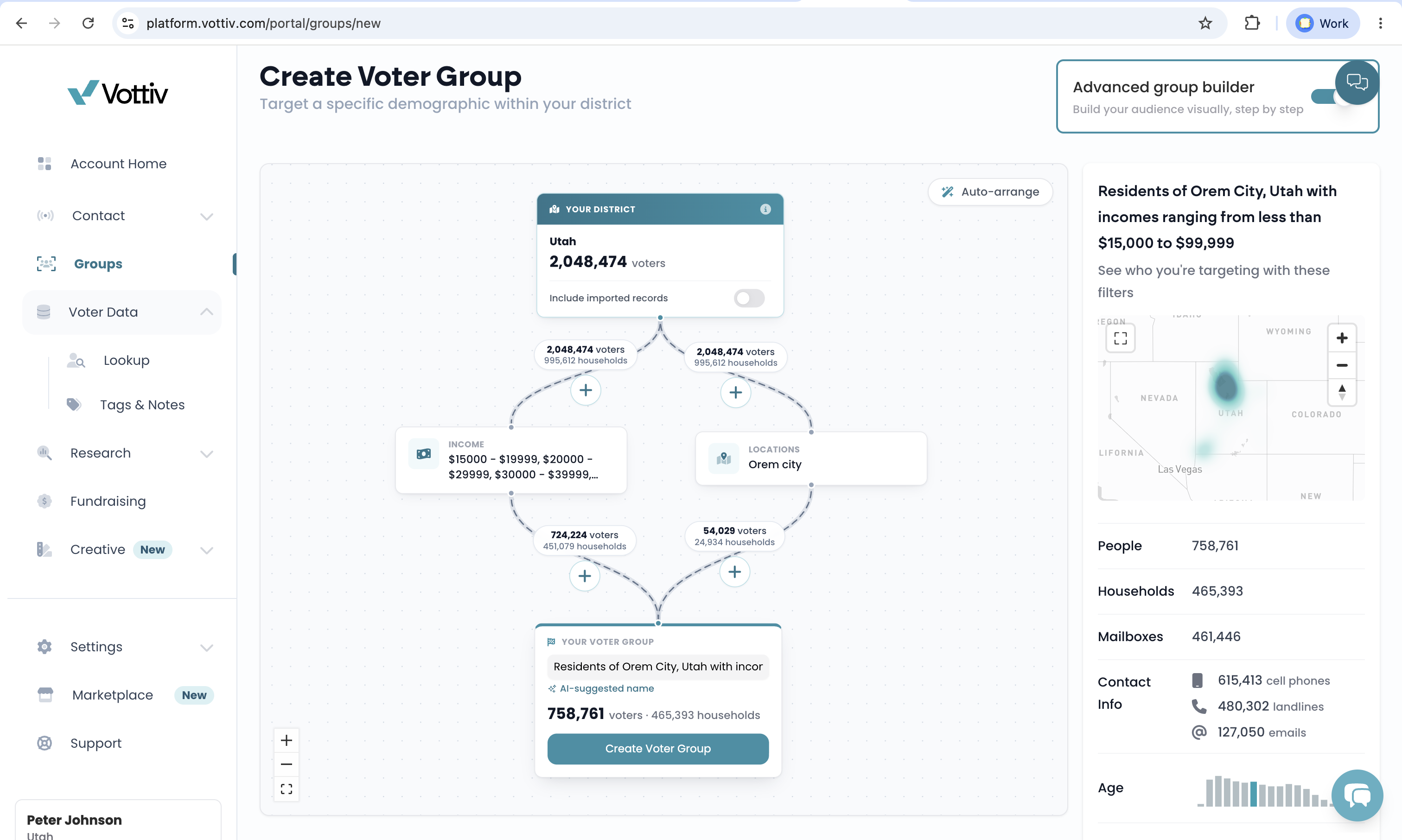Zoom in on the Utah map
This screenshot has width=1402, height=840.
pyautogui.click(x=1341, y=338)
